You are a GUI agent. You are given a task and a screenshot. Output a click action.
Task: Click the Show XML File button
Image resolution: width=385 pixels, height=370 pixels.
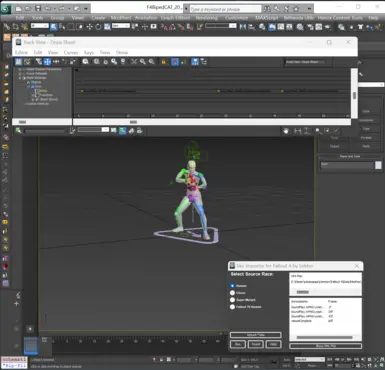click(325, 346)
